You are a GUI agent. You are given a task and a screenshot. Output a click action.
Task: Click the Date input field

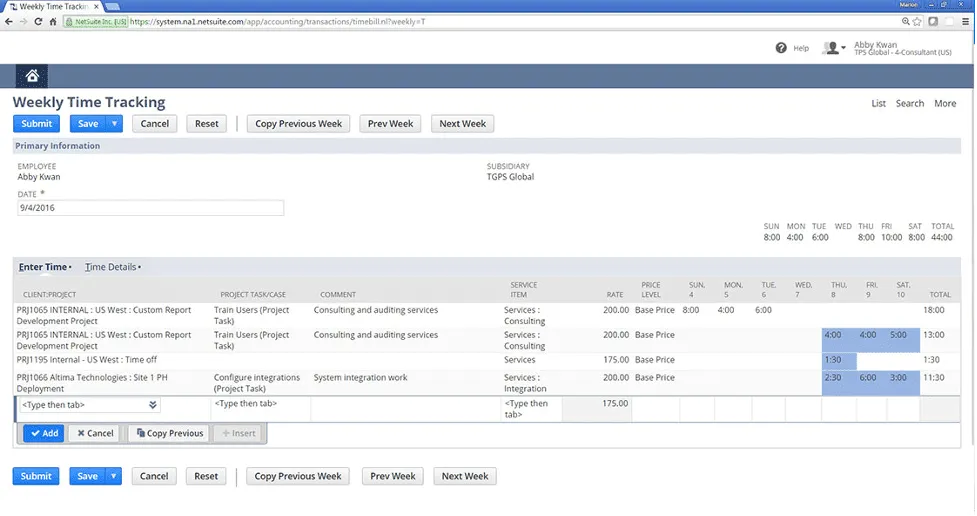click(150, 208)
